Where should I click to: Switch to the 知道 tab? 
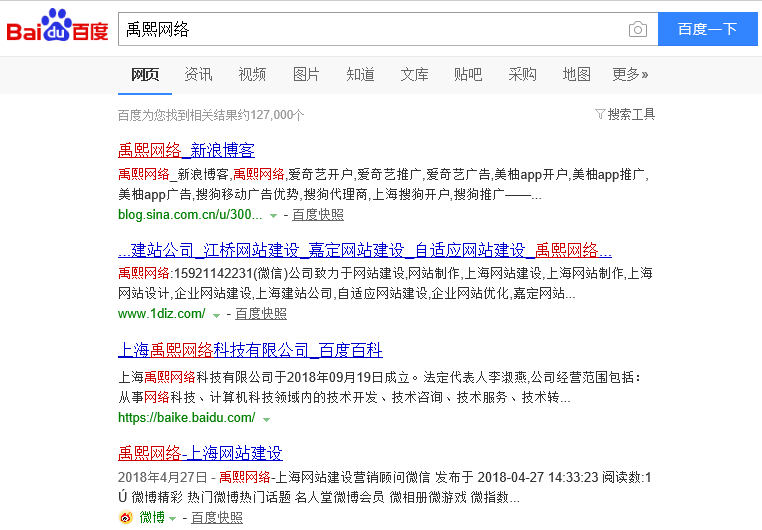361,74
